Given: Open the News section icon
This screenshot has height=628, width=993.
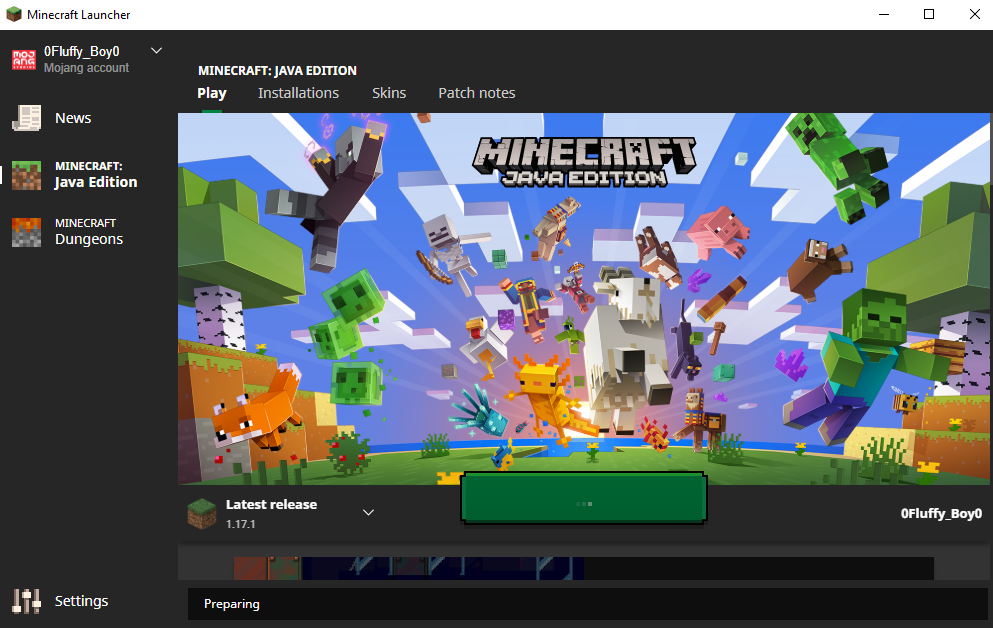Looking at the screenshot, I should point(27,118).
